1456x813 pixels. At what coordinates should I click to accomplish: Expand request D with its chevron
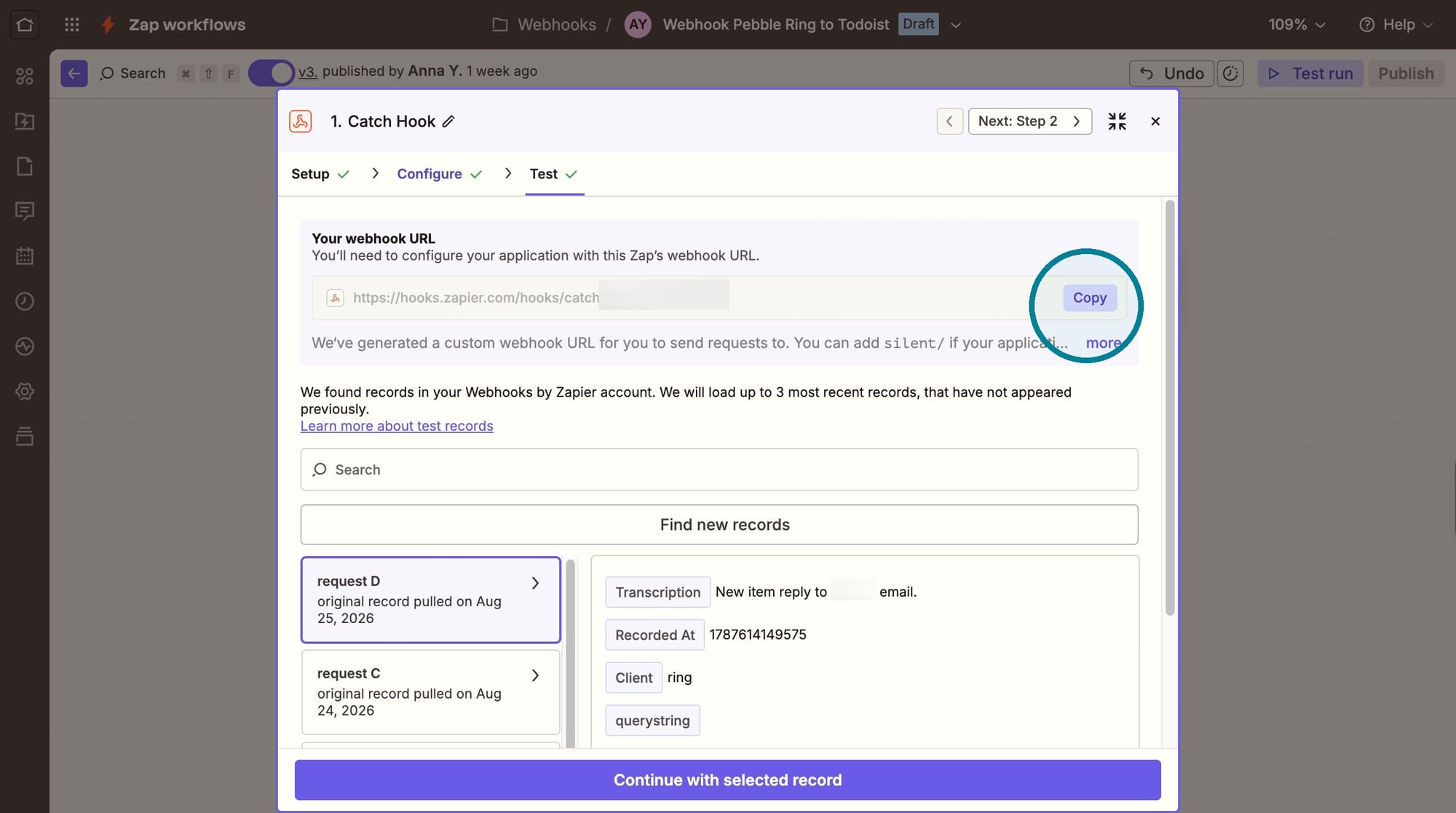click(535, 583)
